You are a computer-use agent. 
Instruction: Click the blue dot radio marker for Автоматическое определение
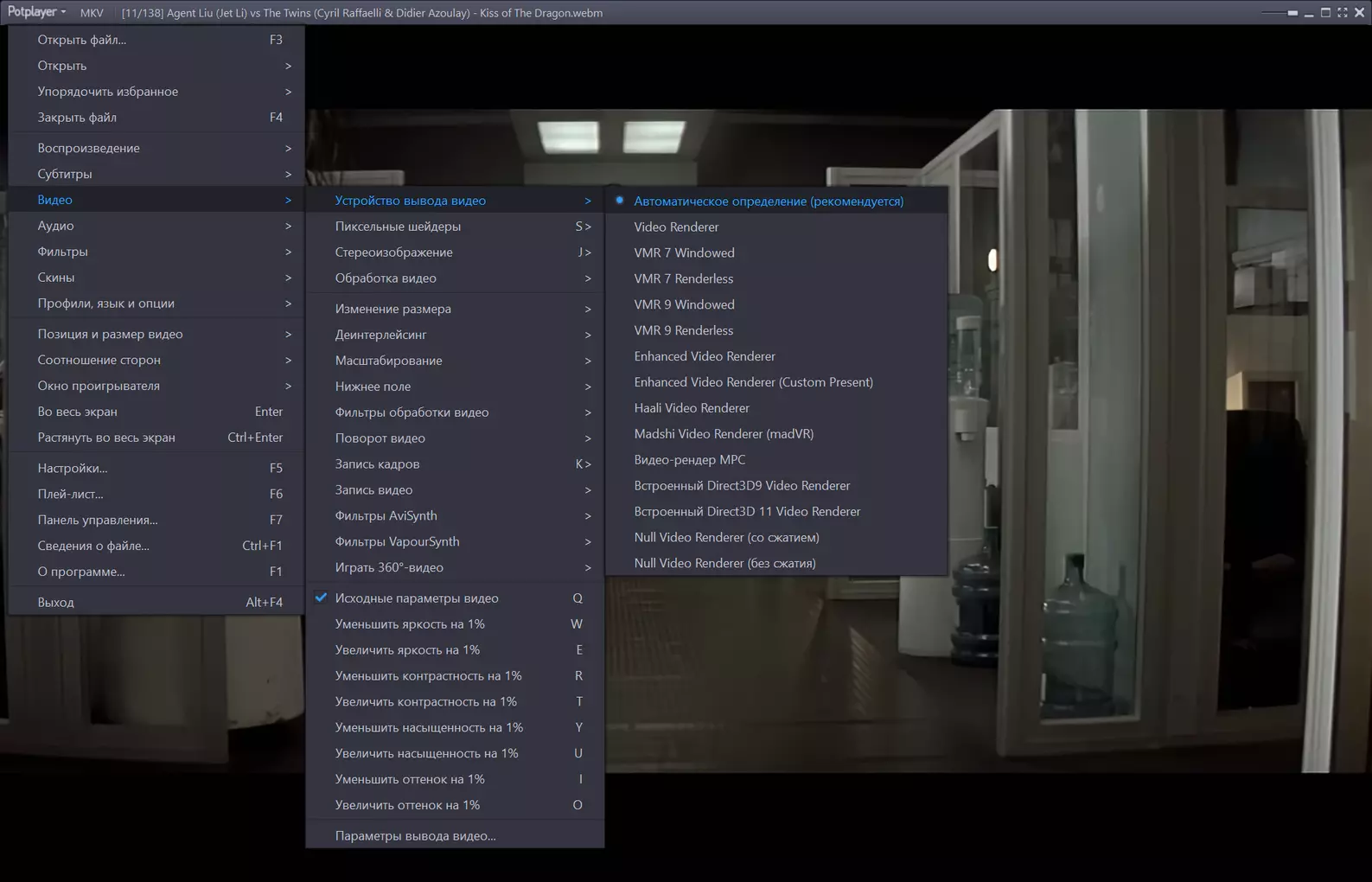tap(619, 200)
